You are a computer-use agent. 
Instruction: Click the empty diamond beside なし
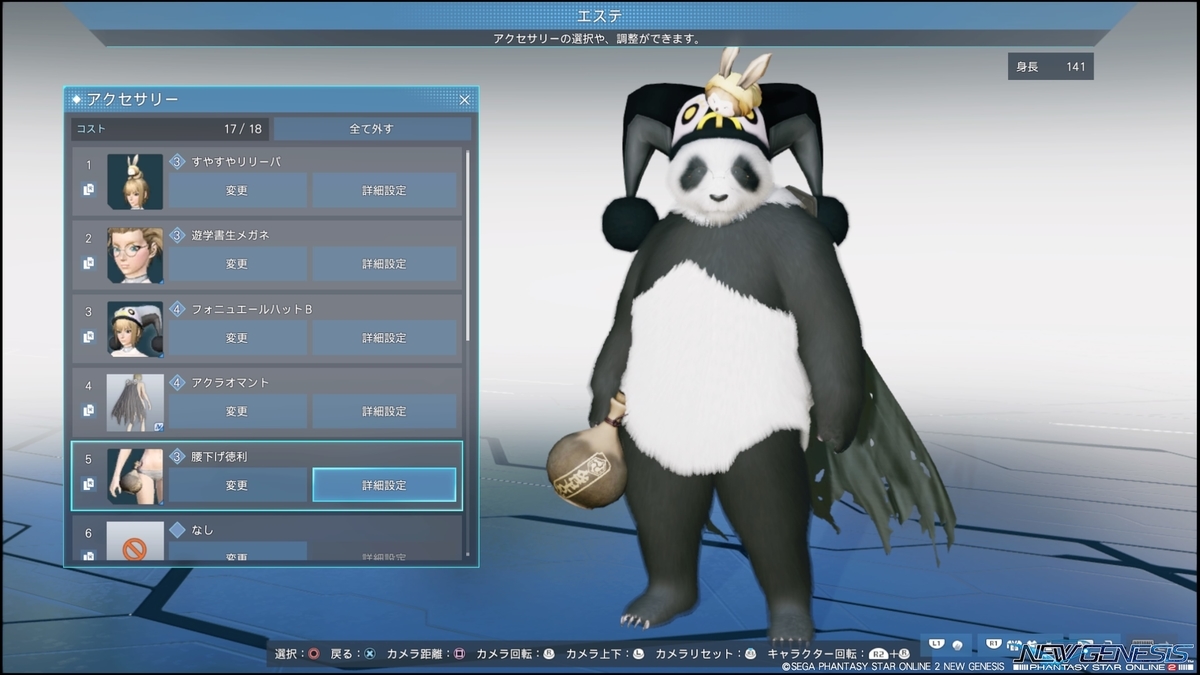pyautogui.click(x=177, y=530)
